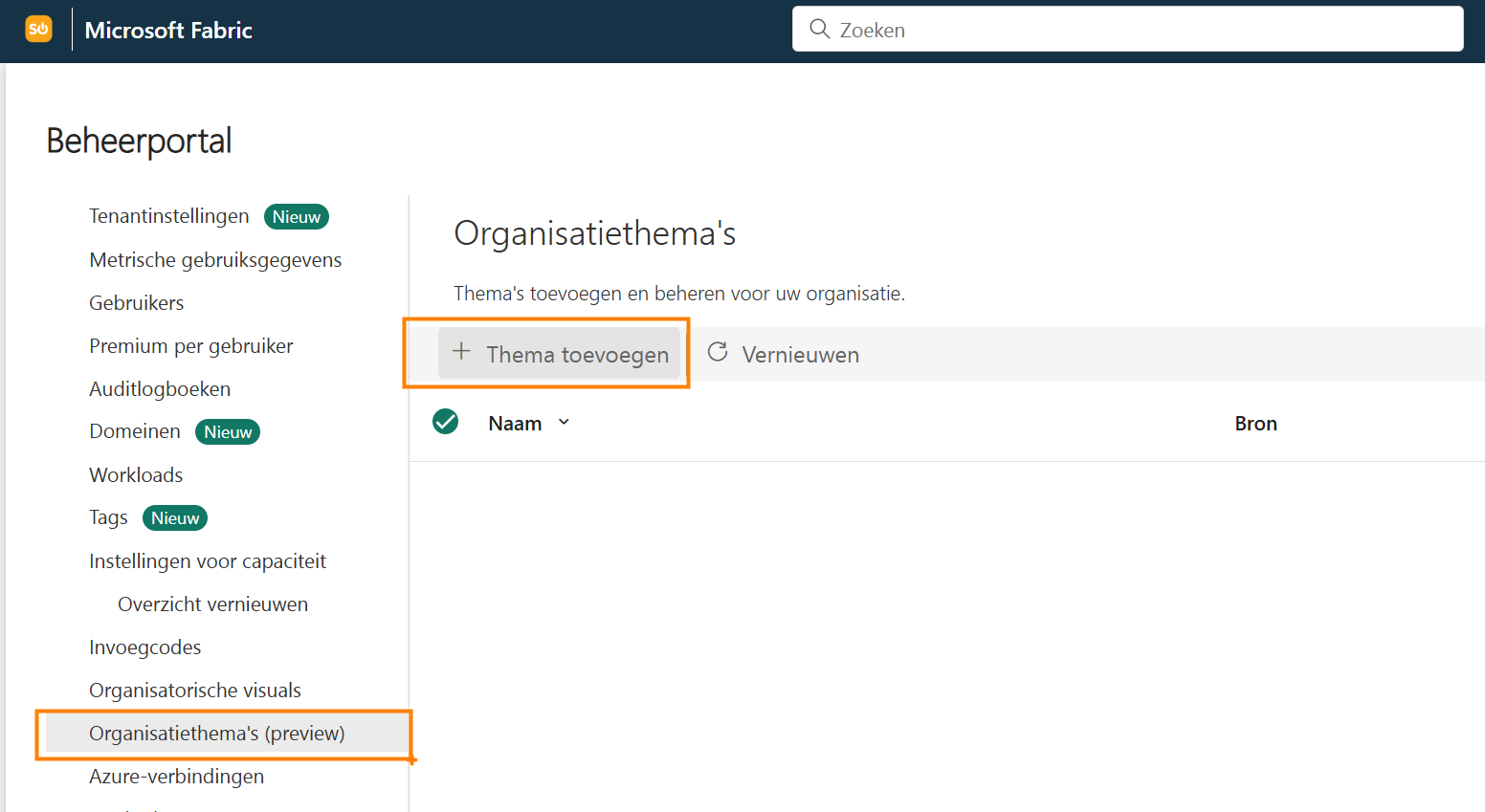Open Auditlogboeken from the sidebar

point(160,388)
